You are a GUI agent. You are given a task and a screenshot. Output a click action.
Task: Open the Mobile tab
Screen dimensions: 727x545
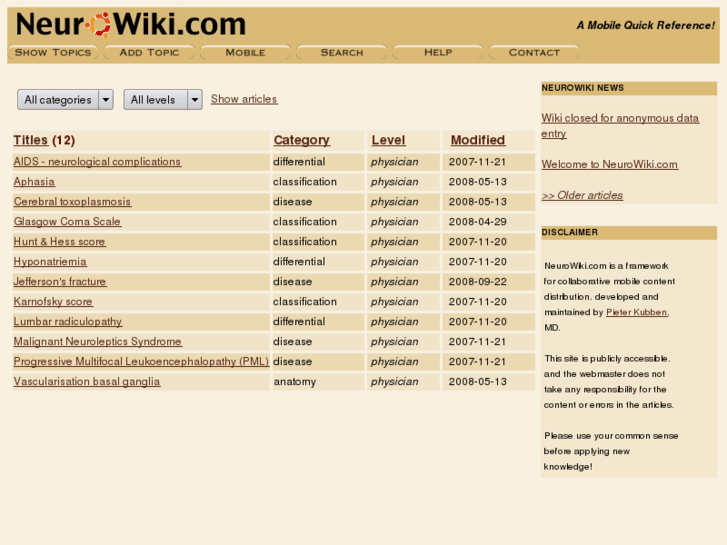[x=245, y=52]
